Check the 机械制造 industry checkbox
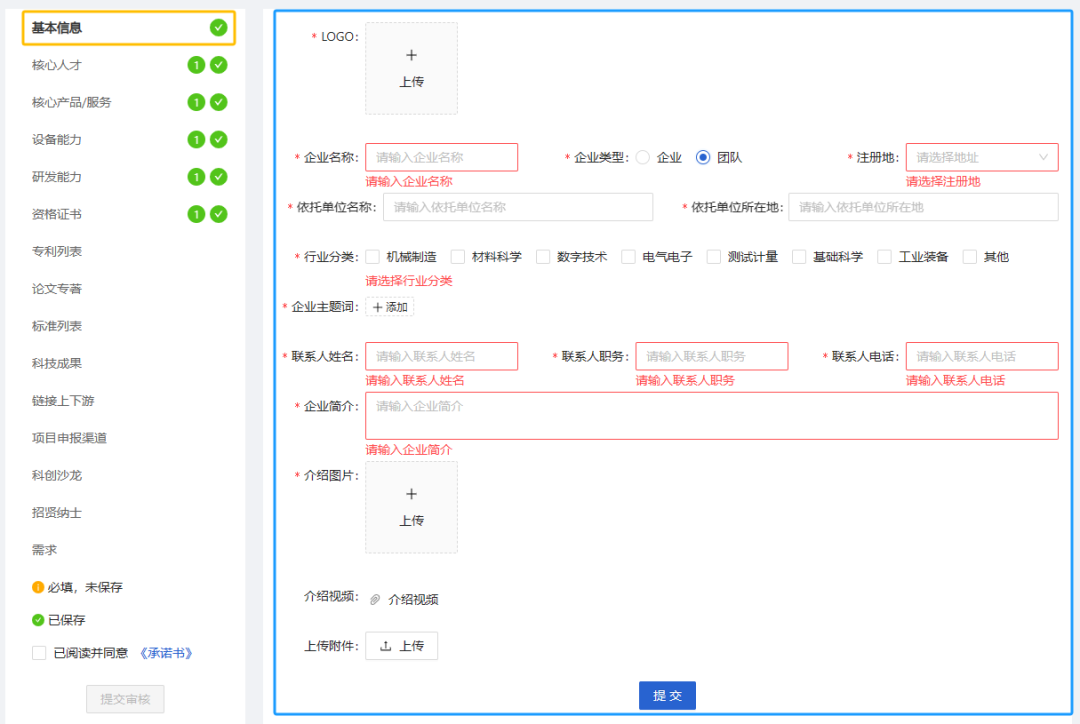The height and width of the screenshot is (724, 1080). pyautogui.click(x=373, y=257)
